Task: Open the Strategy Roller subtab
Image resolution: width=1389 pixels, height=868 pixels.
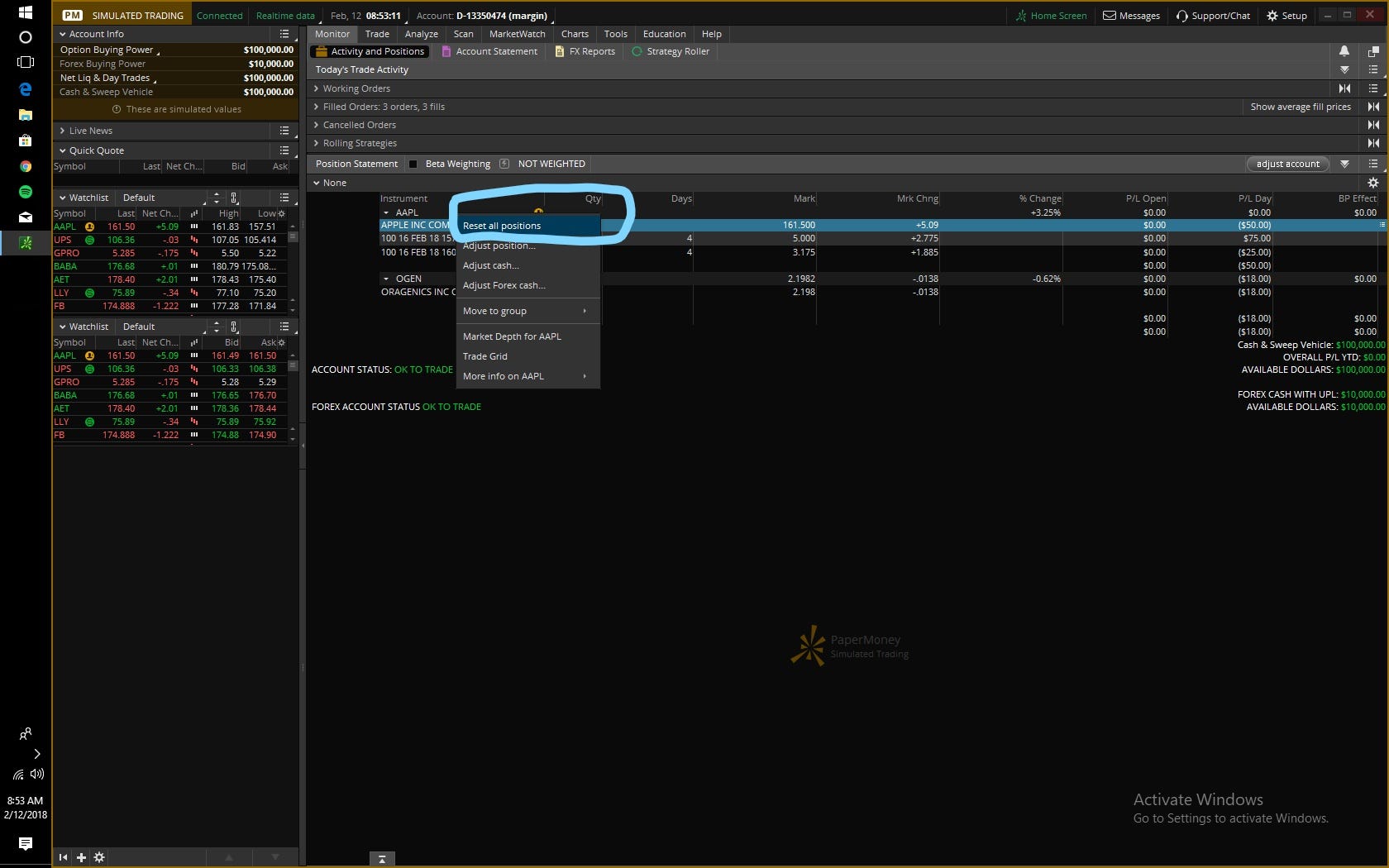Action: (671, 51)
